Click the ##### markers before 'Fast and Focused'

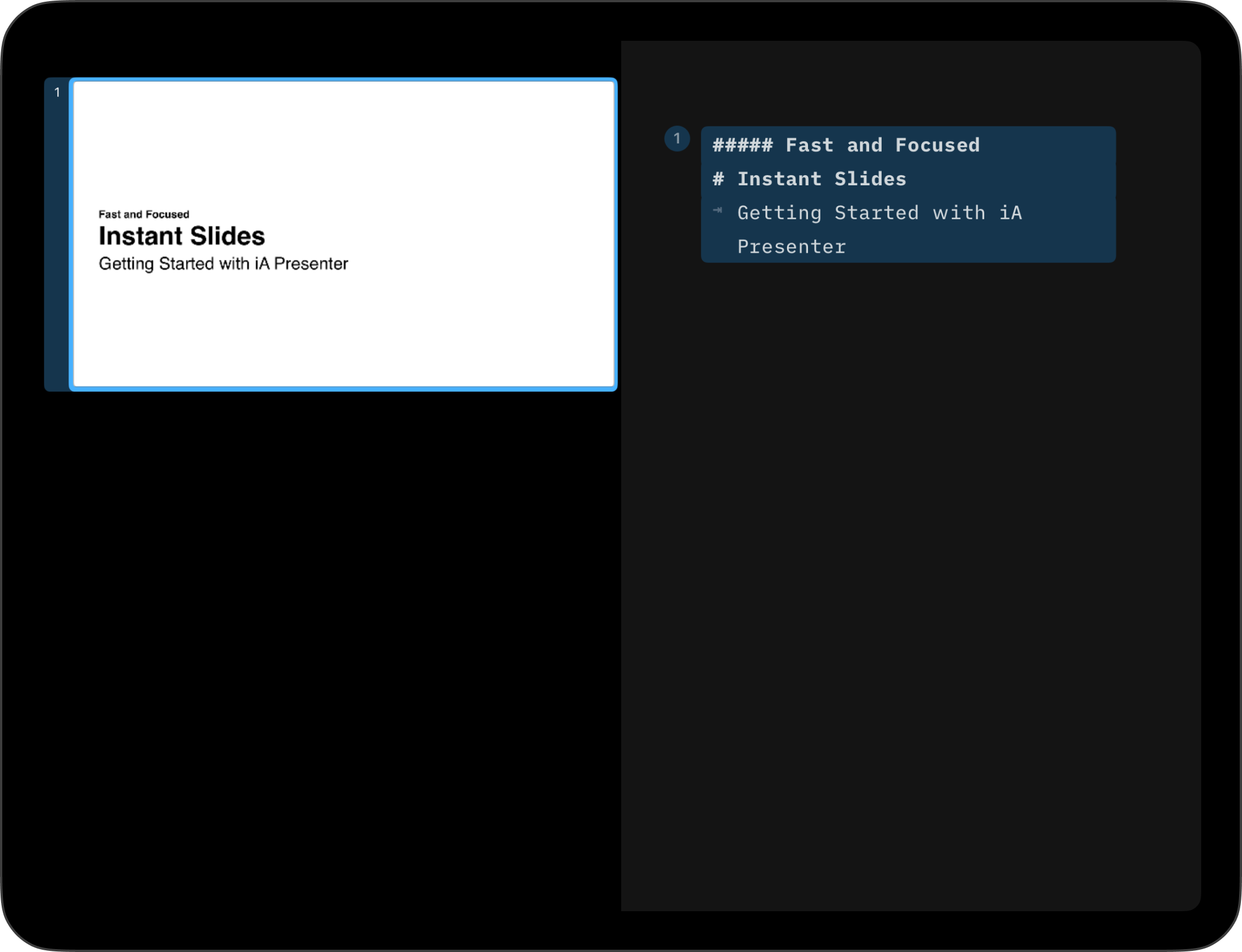tap(742, 146)
